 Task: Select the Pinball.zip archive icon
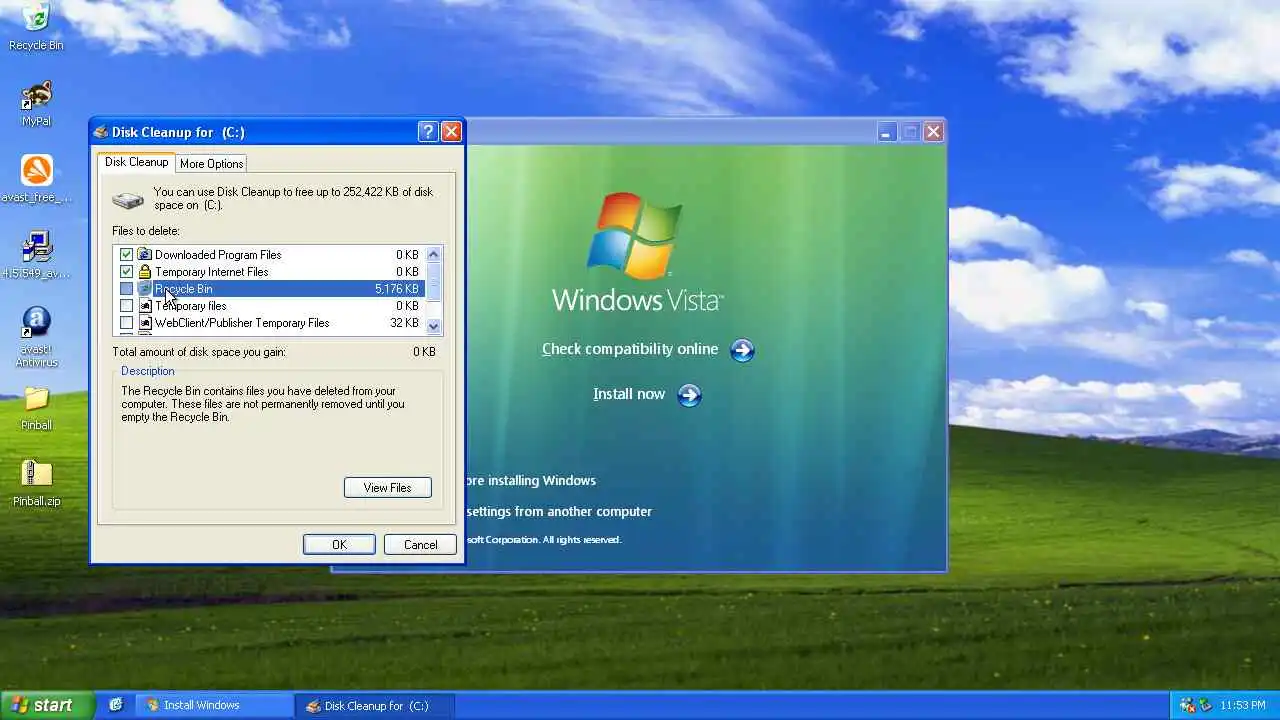tap(36, 483)
